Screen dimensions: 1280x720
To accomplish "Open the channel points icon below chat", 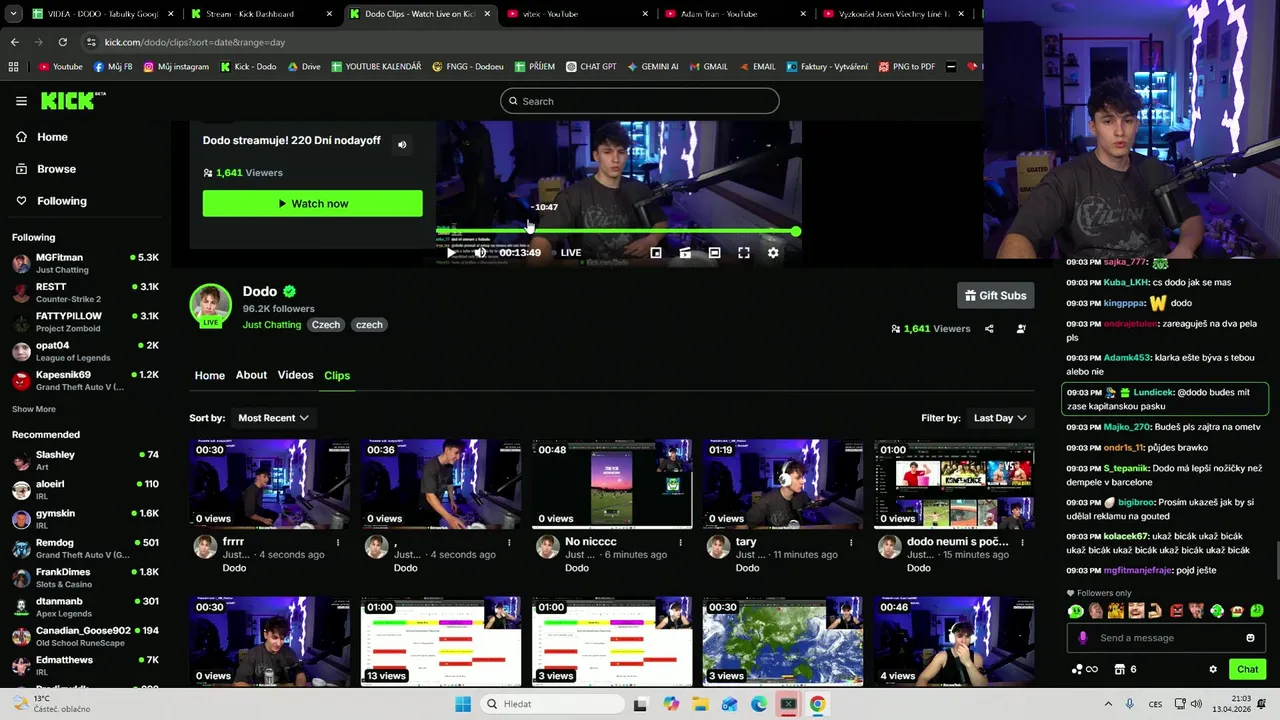I will tap(1084, 670).
